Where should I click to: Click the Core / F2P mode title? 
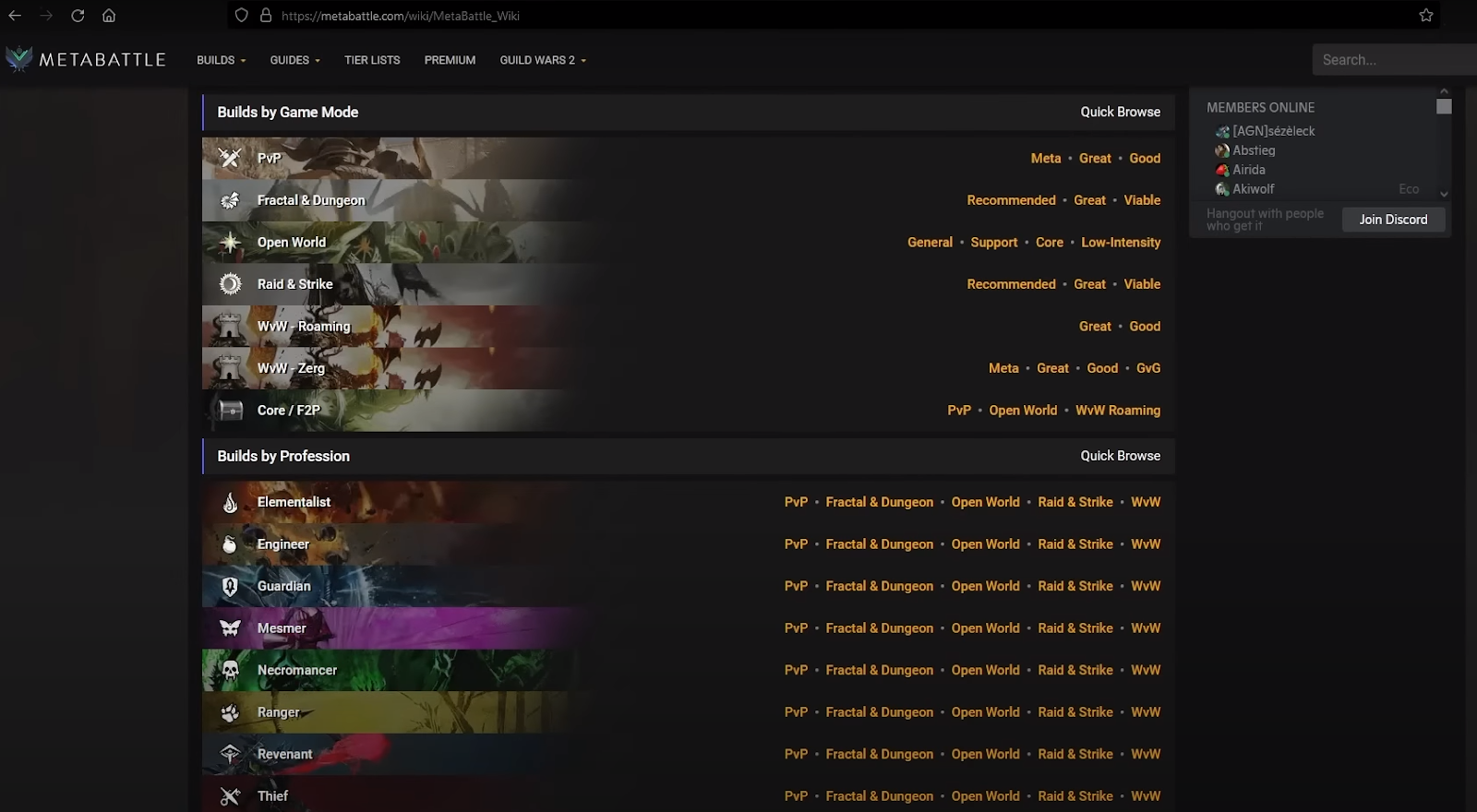click(289, 411)
